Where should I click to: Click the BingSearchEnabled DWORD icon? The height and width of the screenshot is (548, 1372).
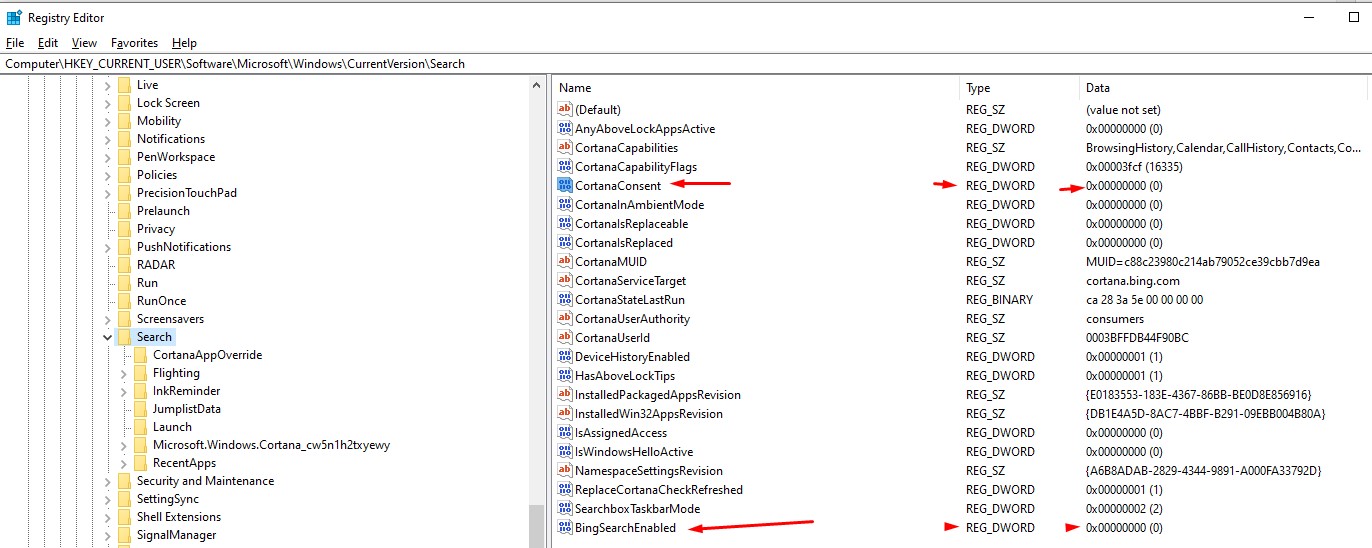[x=565, y=528]
